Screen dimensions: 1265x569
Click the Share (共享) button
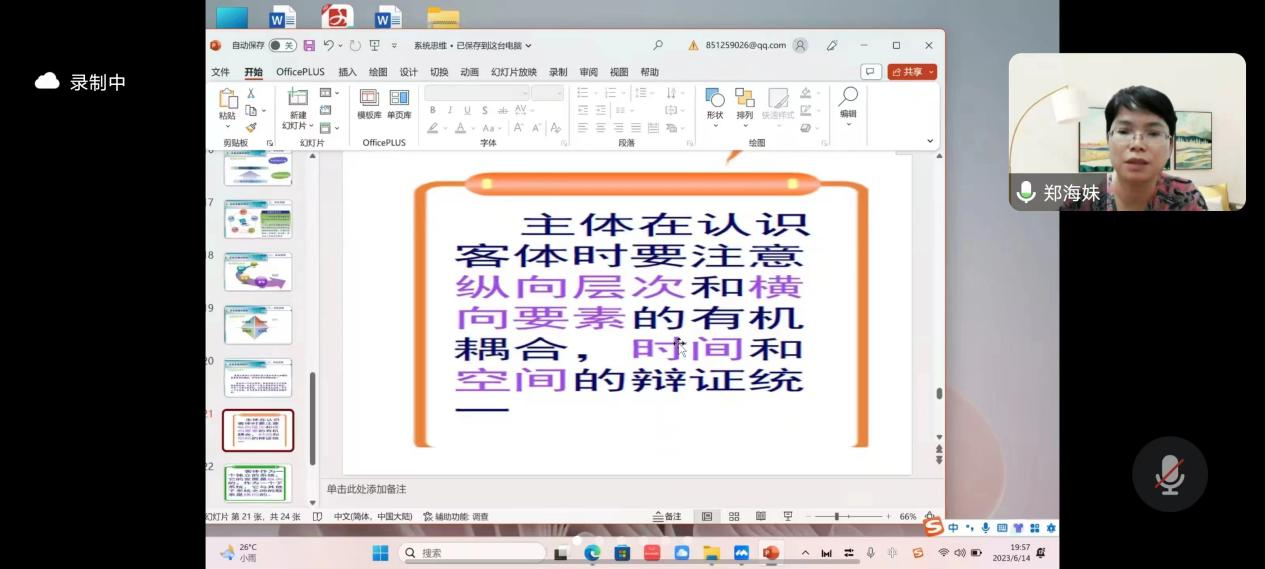[x=907, y=72]
